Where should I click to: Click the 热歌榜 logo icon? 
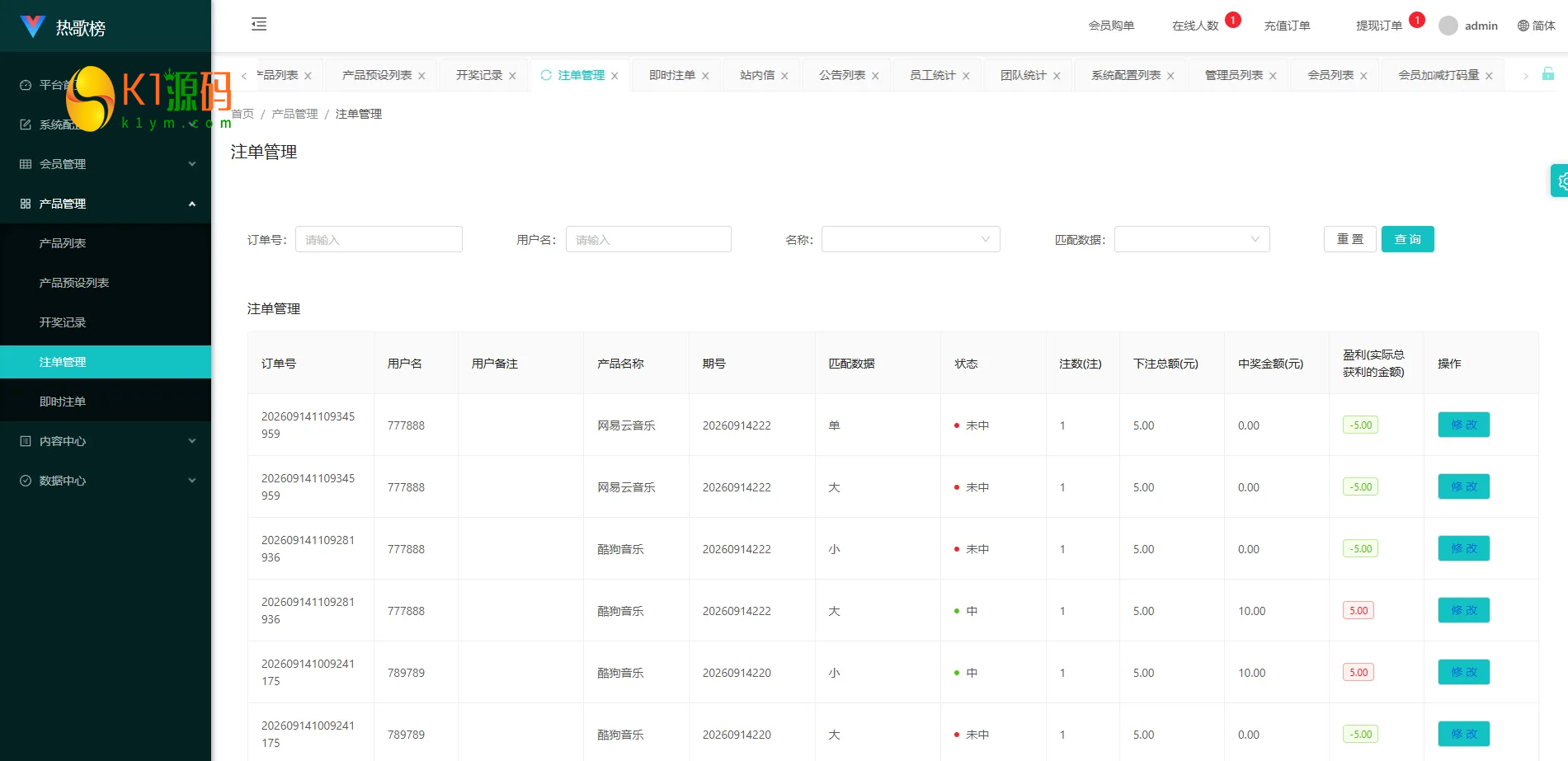coord(33,26)
